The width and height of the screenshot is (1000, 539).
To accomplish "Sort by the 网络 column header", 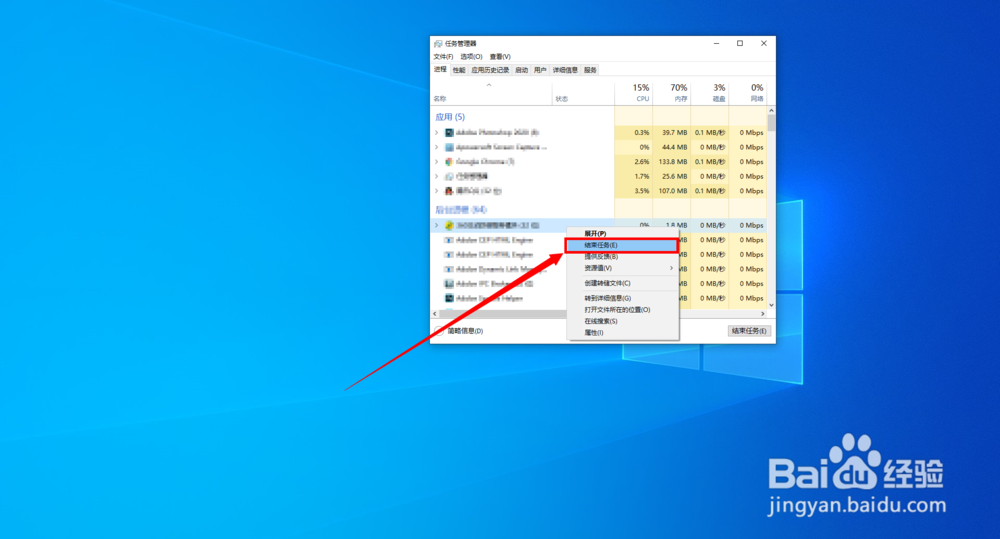I will 747,93.
